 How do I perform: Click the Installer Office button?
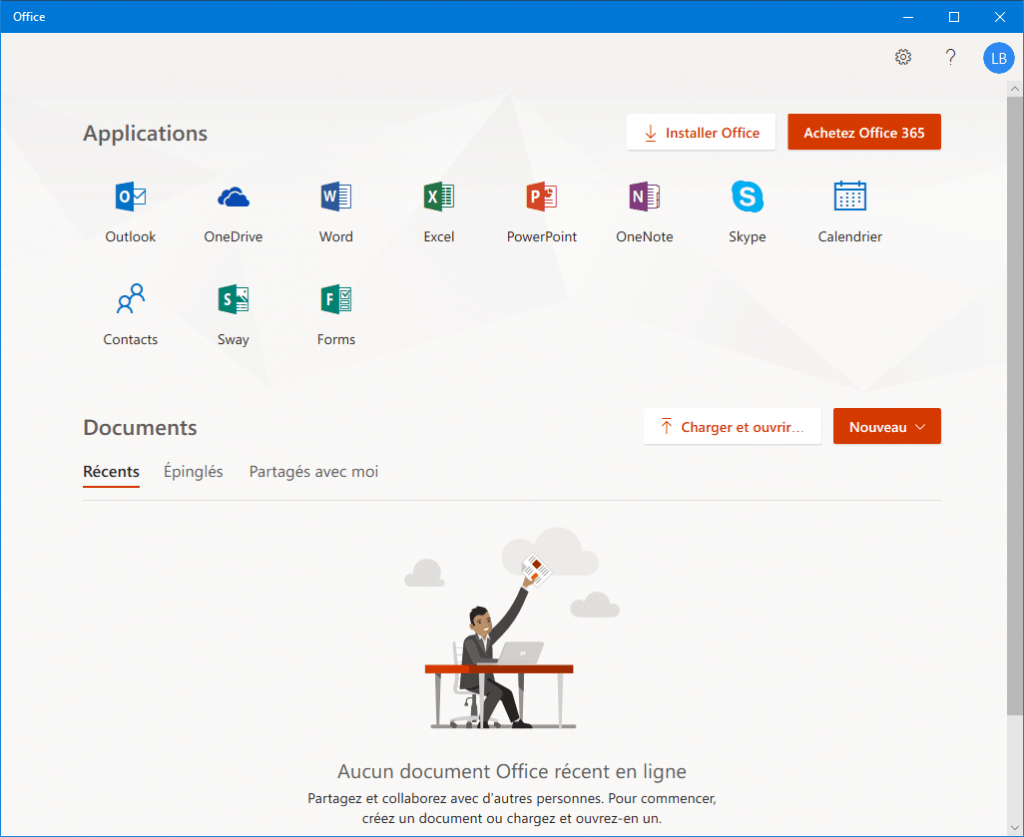click(x=701, y=133)
